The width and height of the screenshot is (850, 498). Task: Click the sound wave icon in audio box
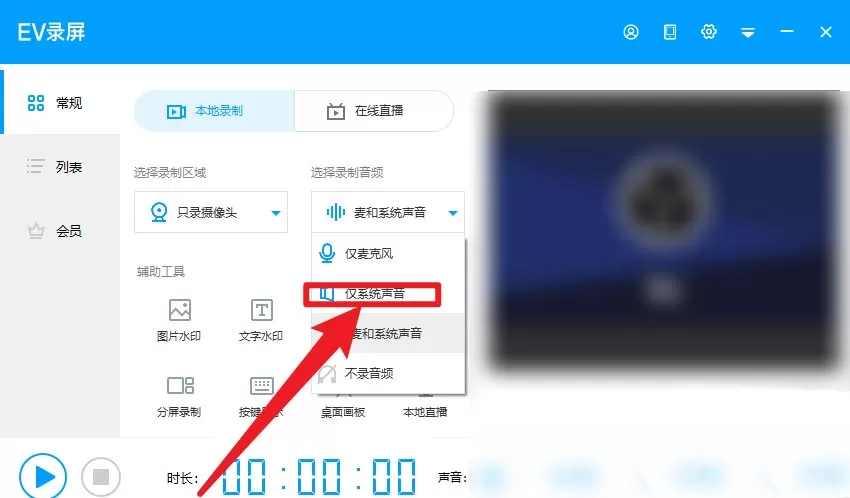point(336,212)
